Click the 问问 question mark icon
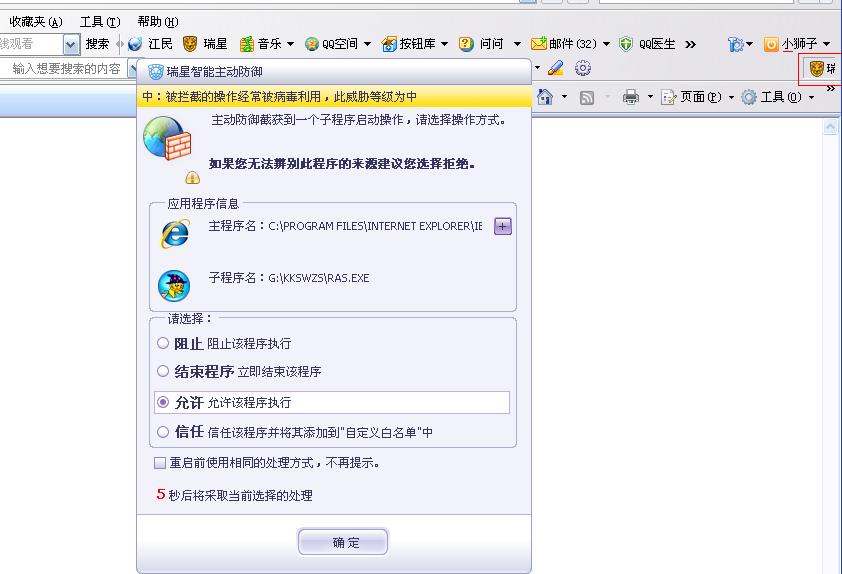 pos(466,44)
